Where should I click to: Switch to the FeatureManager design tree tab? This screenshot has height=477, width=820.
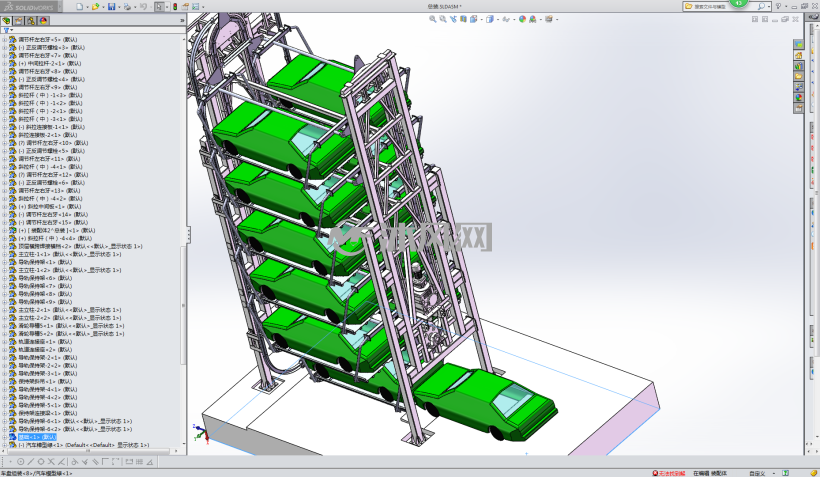click(6, 21)
